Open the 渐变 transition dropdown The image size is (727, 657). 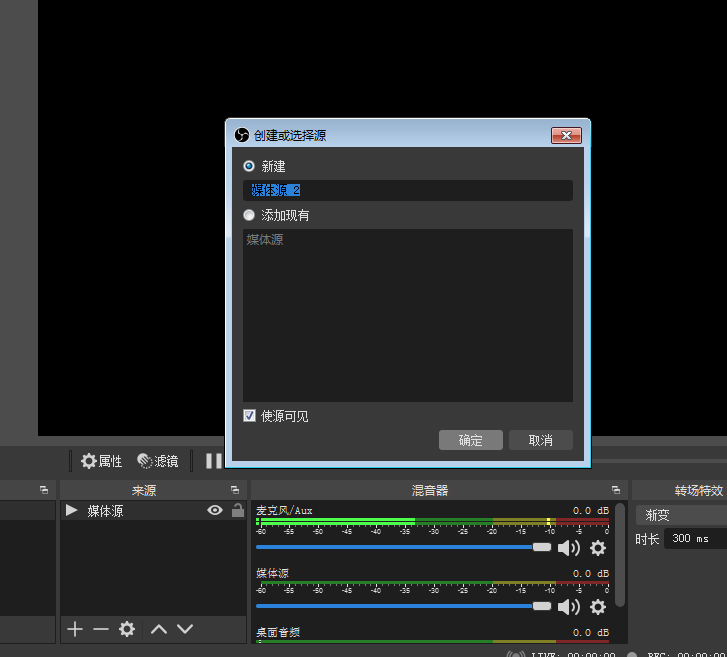[680, 516]
